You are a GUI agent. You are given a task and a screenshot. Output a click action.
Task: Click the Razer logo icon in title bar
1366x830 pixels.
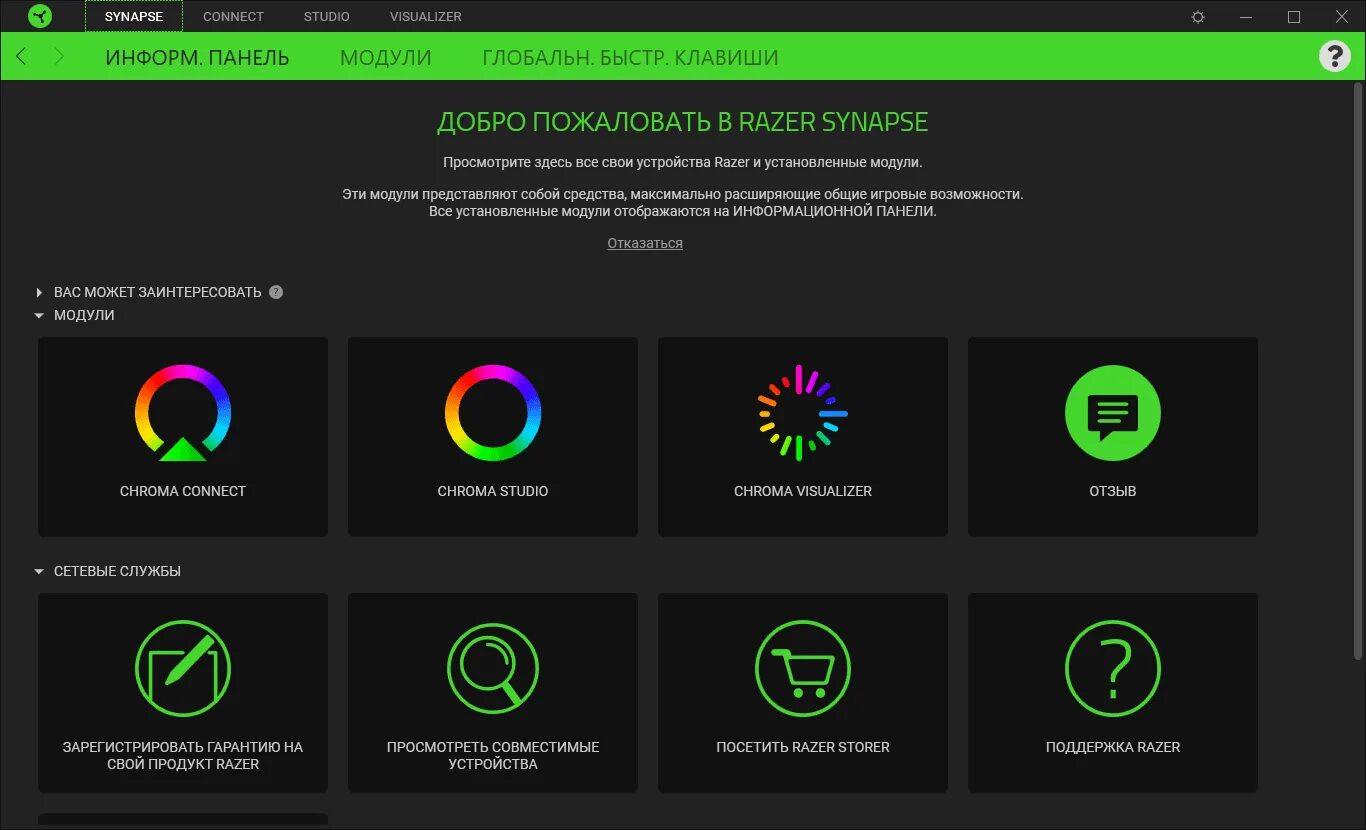40,16
